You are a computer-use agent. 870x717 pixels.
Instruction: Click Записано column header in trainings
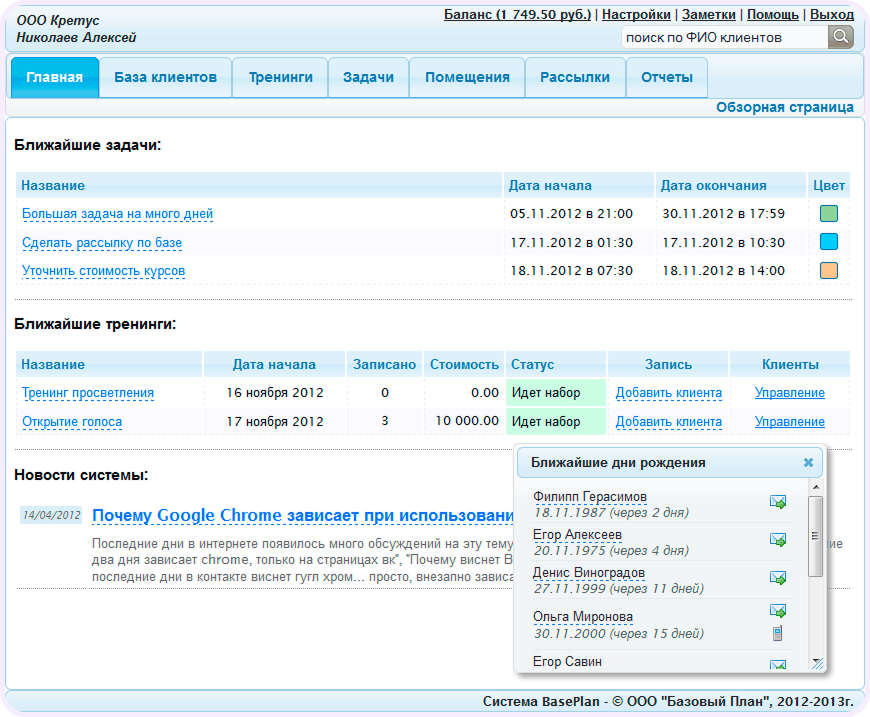point(385,365)
